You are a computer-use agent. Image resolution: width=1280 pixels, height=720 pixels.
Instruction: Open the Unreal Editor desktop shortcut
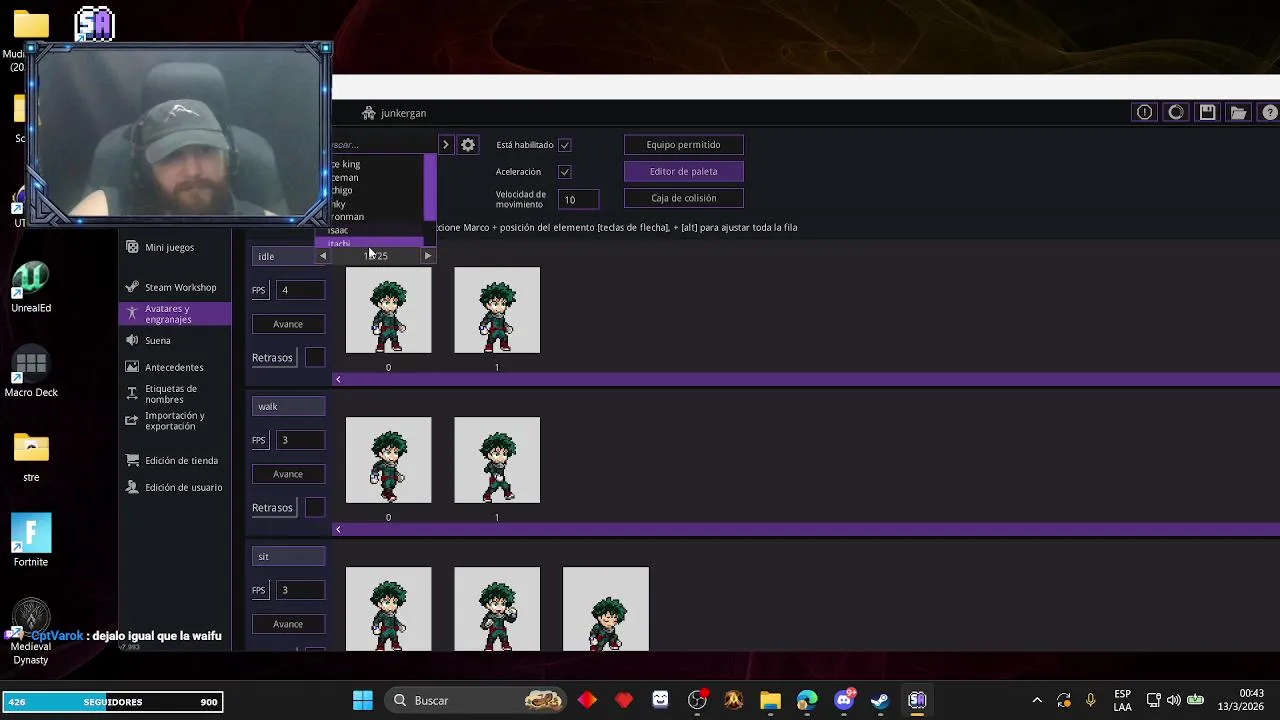31,287
